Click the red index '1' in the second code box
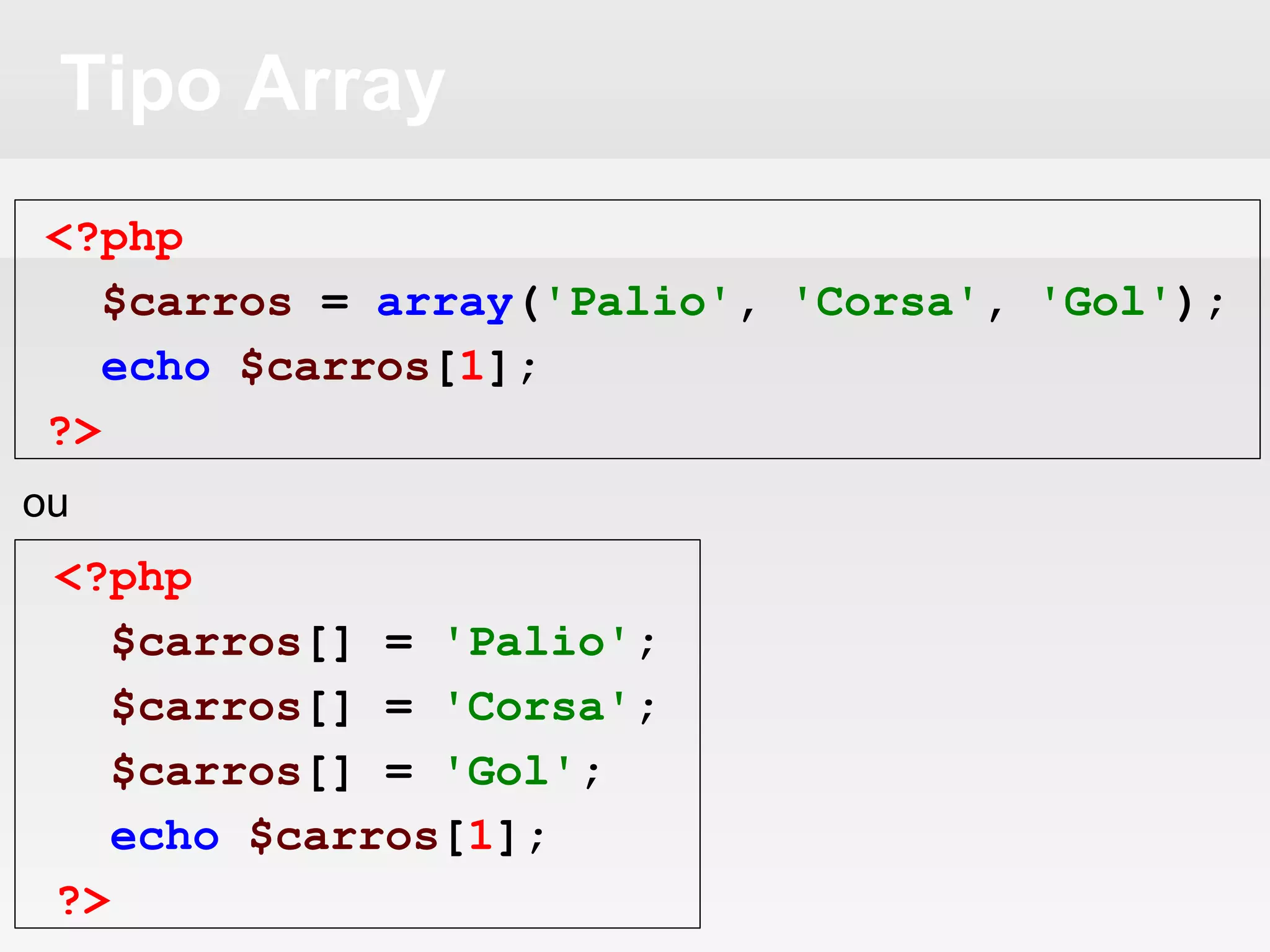This screenshot has width=1270, height=952. (x=481, y=835)
